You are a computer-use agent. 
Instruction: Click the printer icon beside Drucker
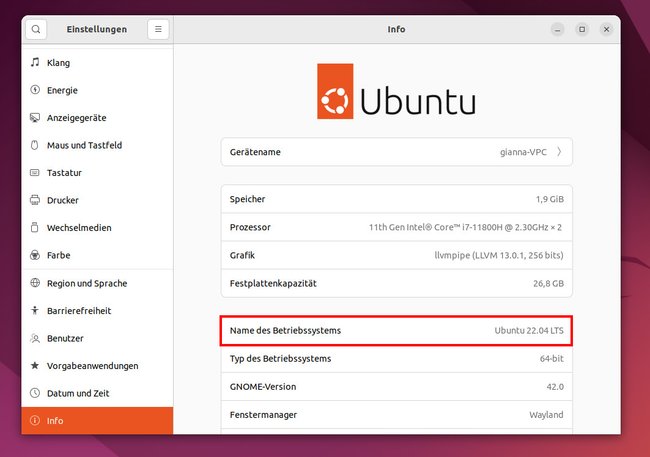(35, 200)
